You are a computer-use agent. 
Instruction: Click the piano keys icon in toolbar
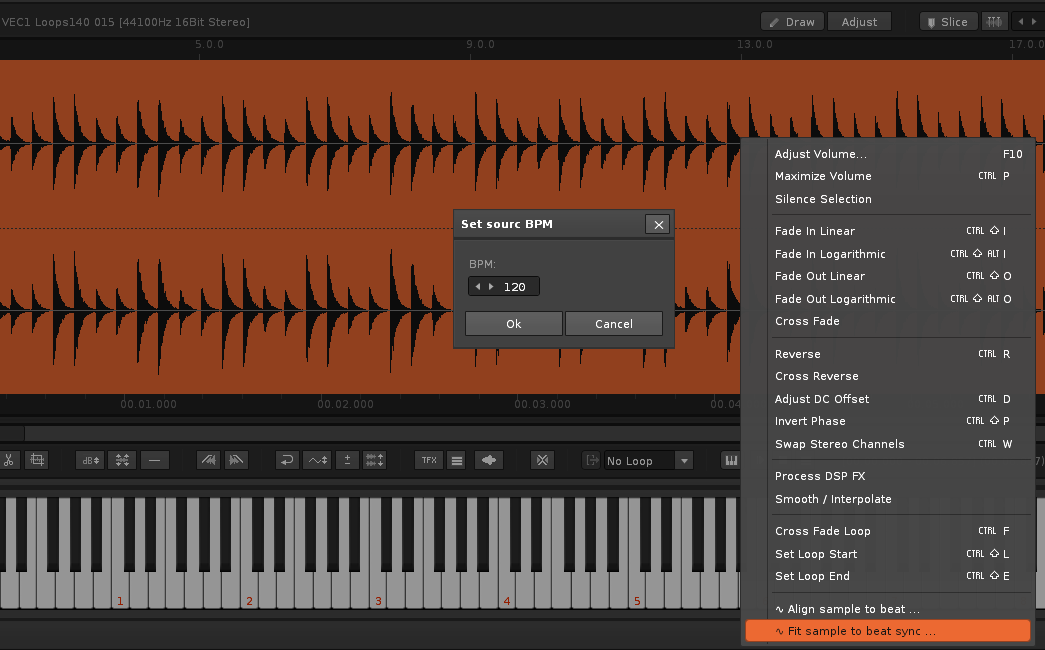731,460
